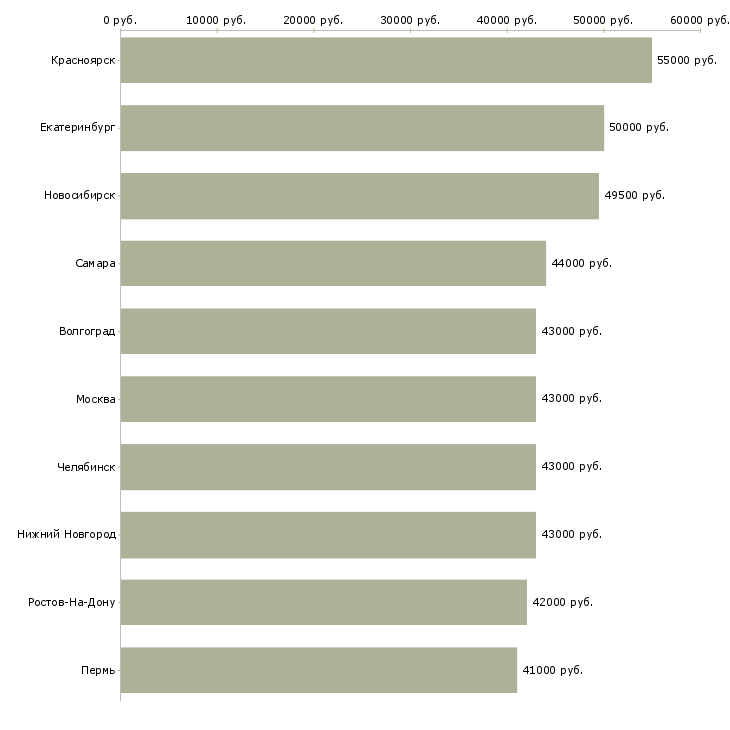Click the 0 руб. axis tick label
This screenshot has height=730, width=730.
(120, 20)
